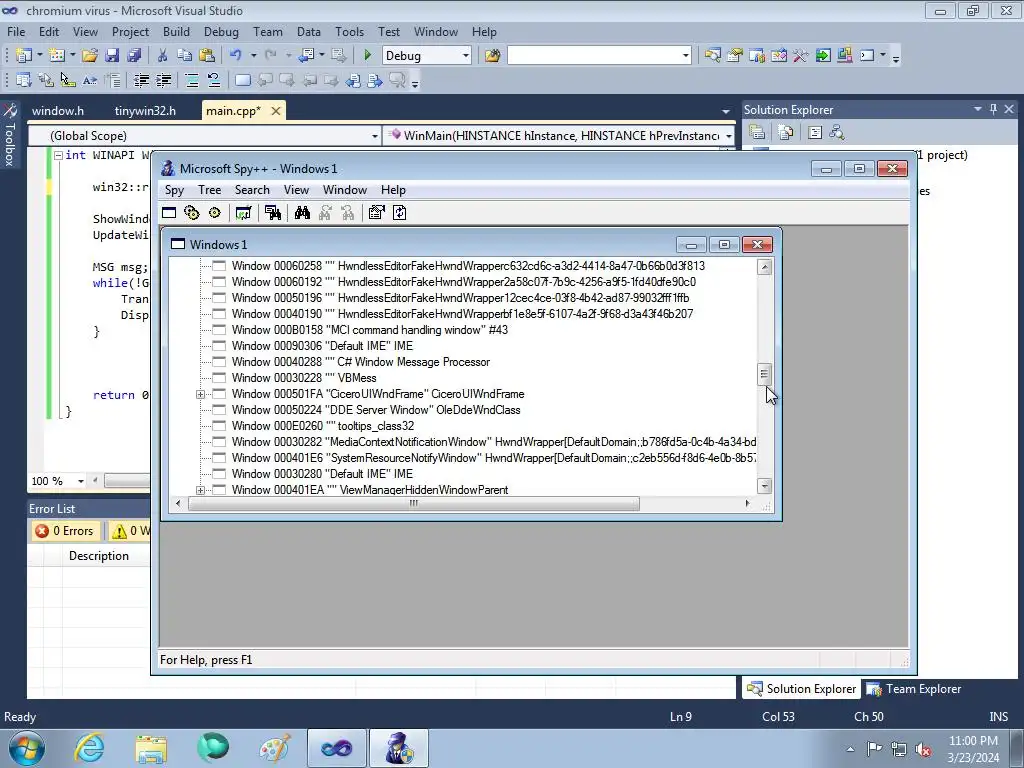Open the Debug menu in Visual Studio
This screenshot has height=768, width=1024.
point(221,32)
